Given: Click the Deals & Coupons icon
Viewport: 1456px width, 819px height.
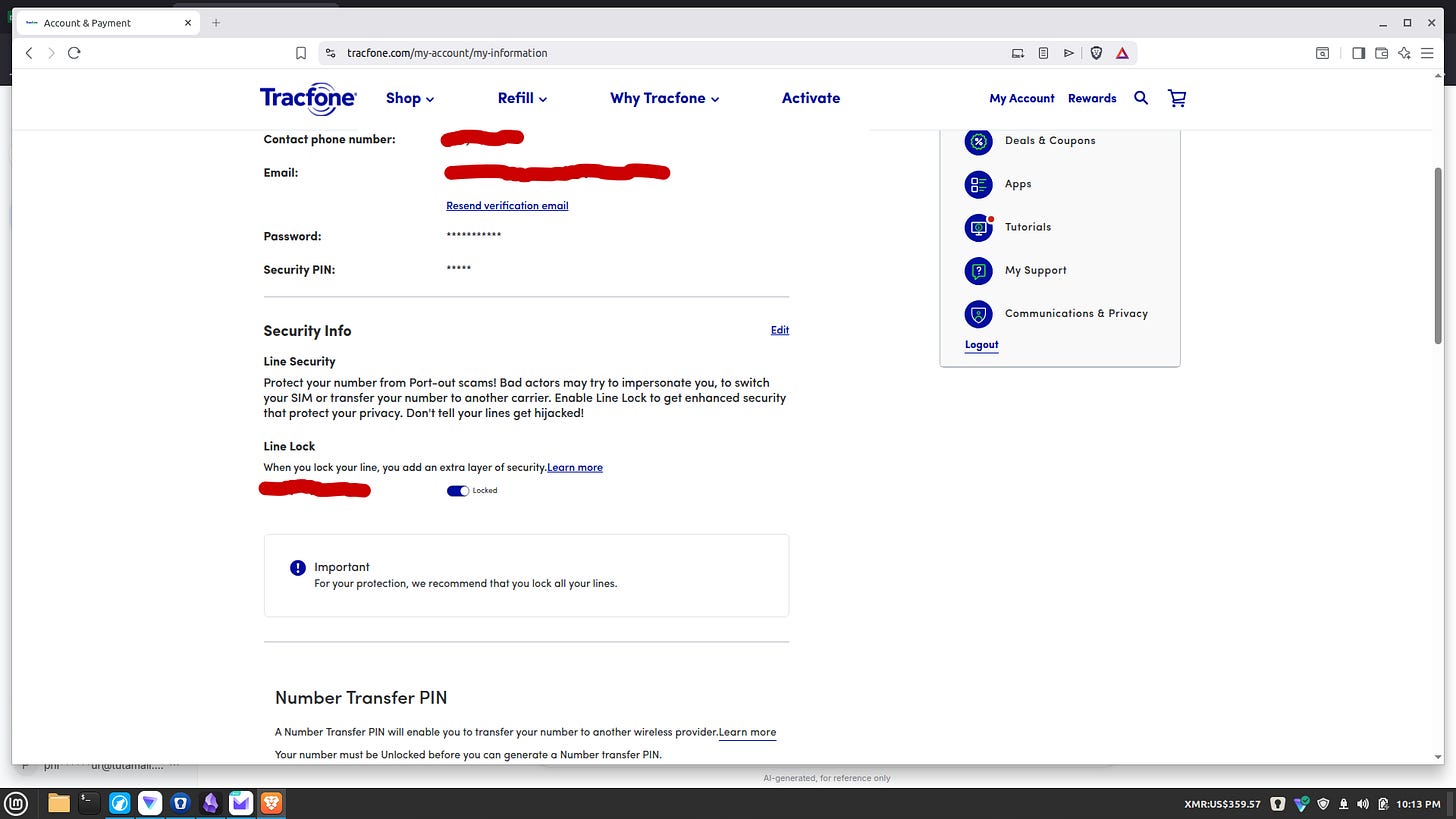Looking at the screenshot, I should click(978, 141).
